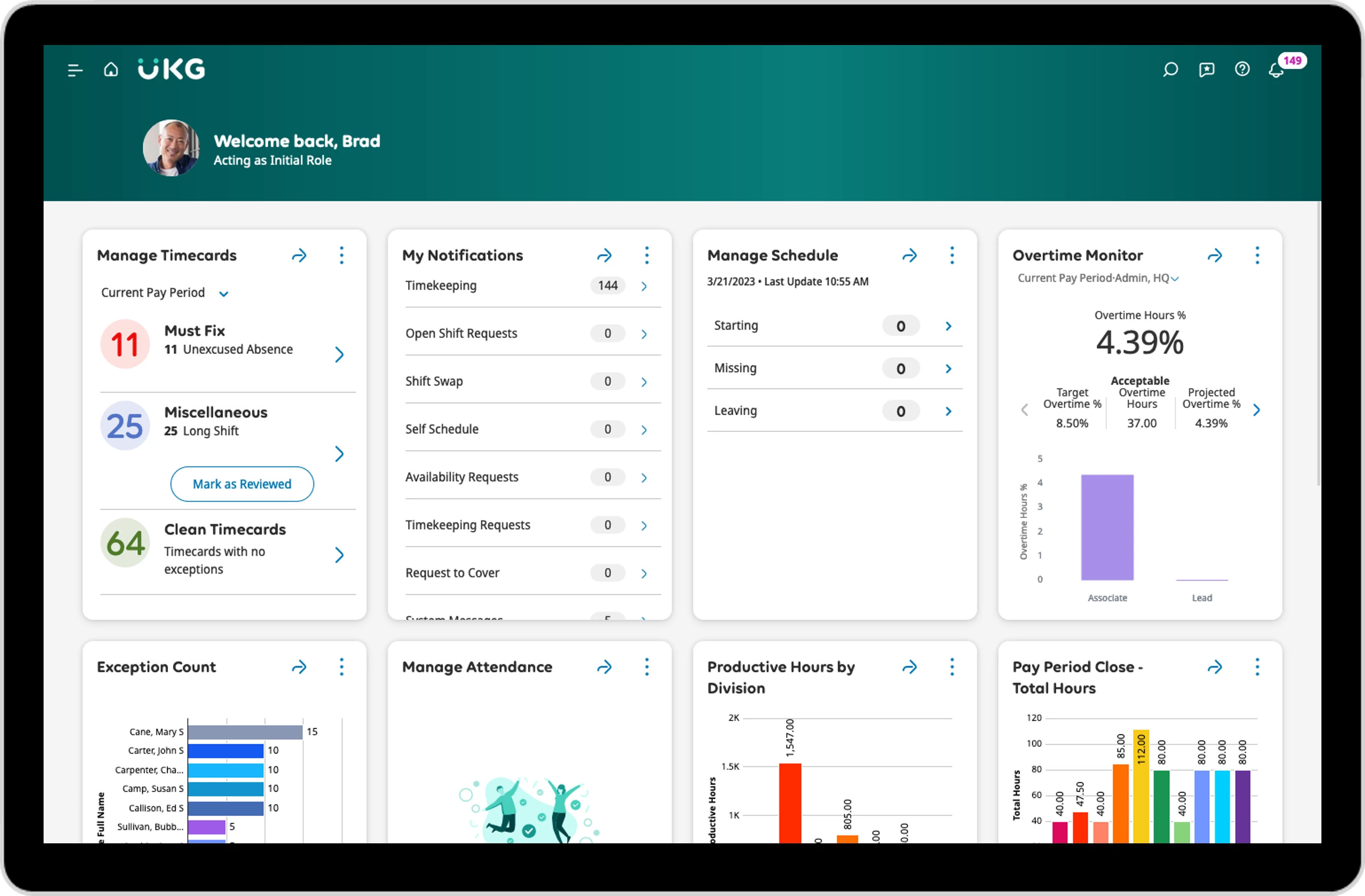The height and width of the screenshot is (896, 1365).
Task: Click Brad's profile photo
Action: (x=171, y=148)
